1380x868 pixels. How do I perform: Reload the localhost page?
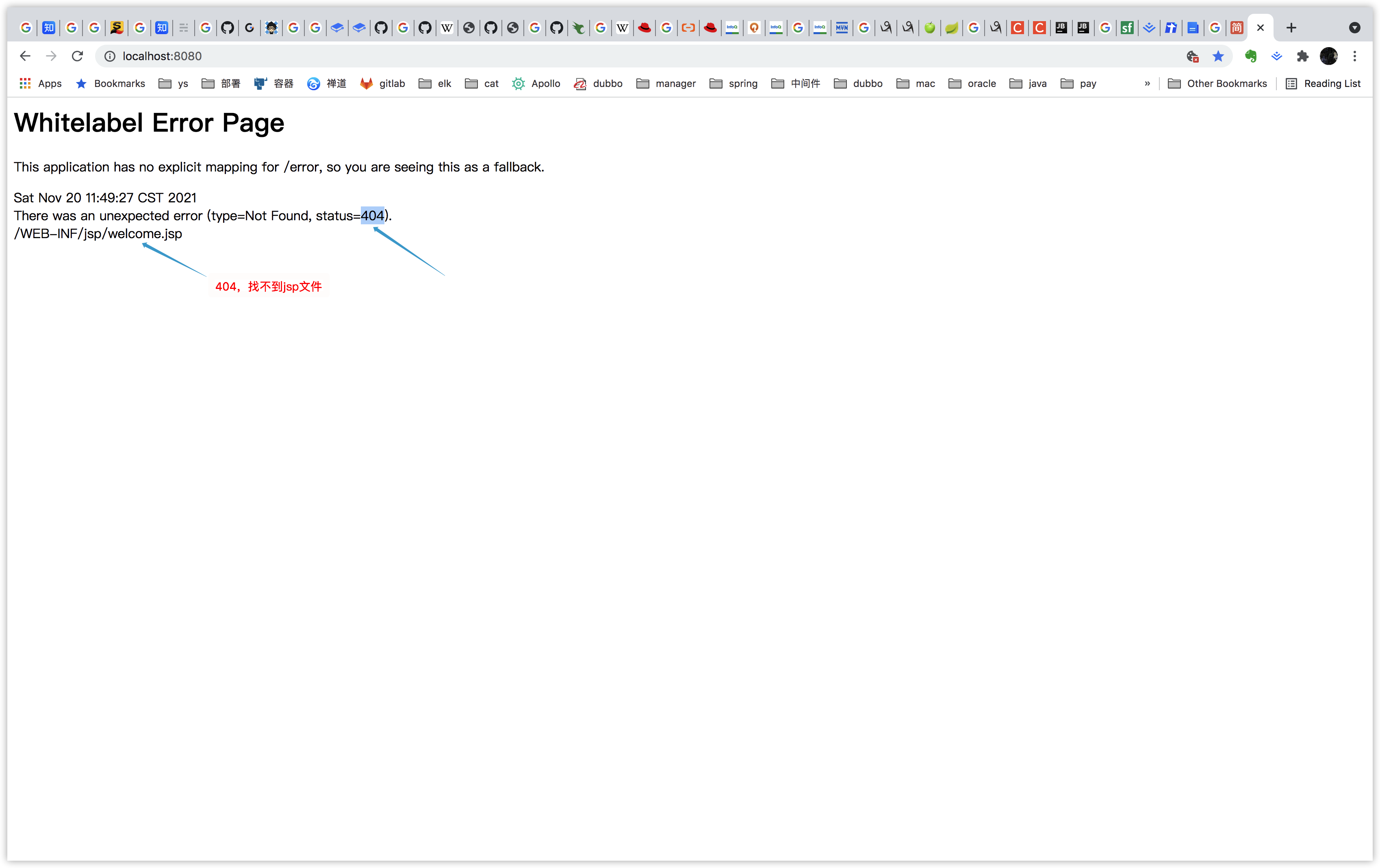(x=77, y=56)
